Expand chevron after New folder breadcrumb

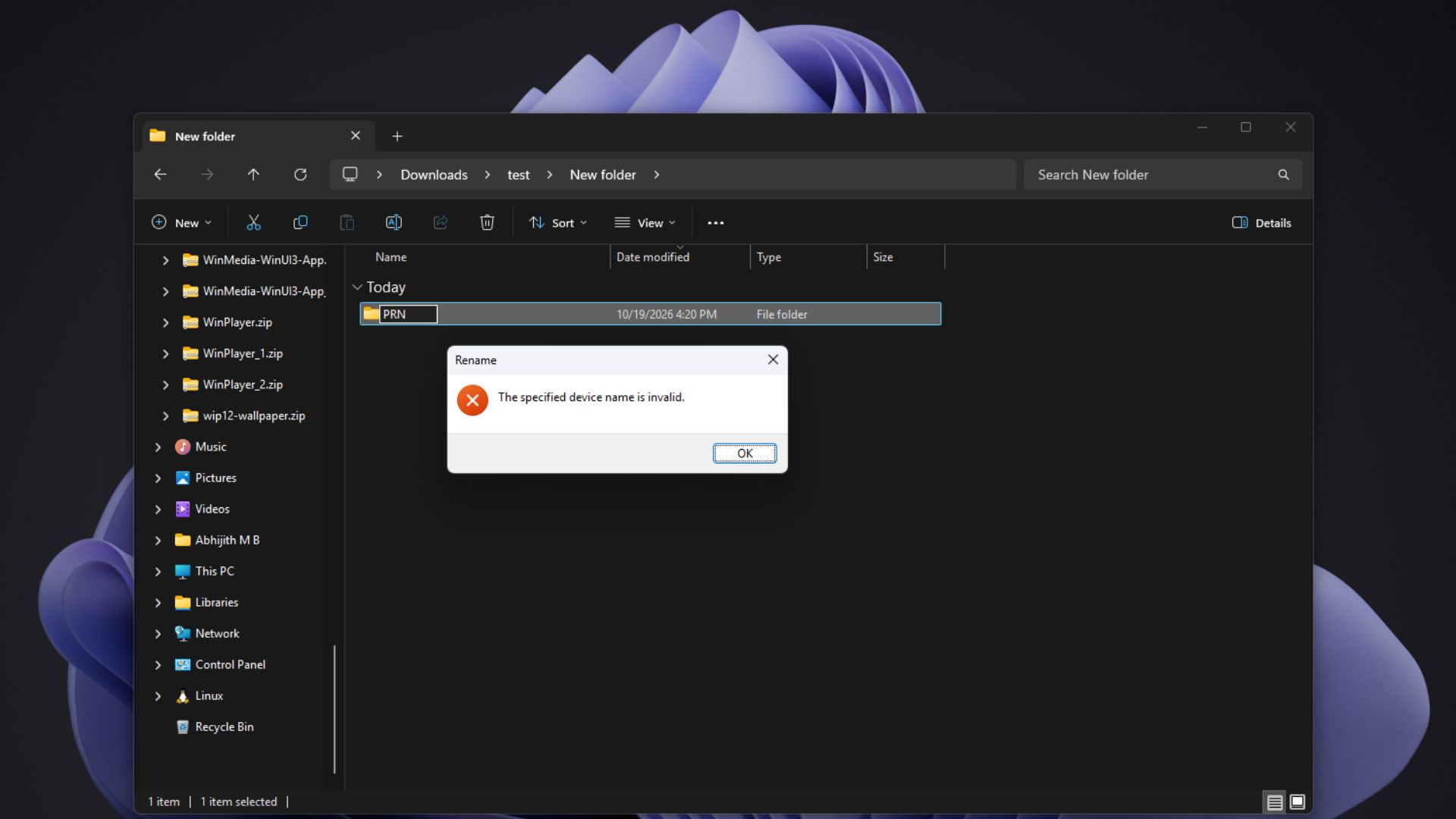[x=657, y=174]
